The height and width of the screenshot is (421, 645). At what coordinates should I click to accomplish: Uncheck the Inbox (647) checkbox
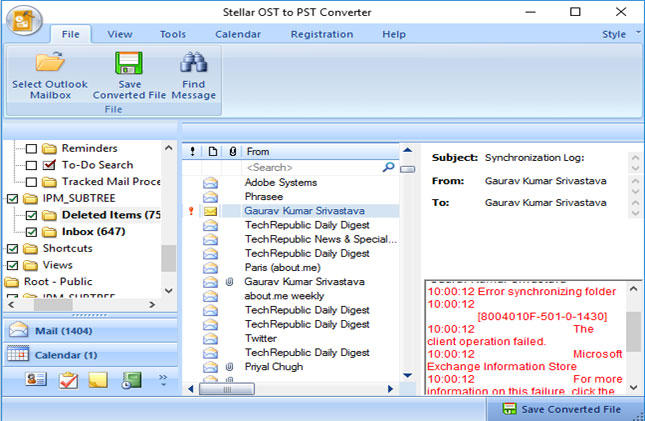tap(31, 232)
